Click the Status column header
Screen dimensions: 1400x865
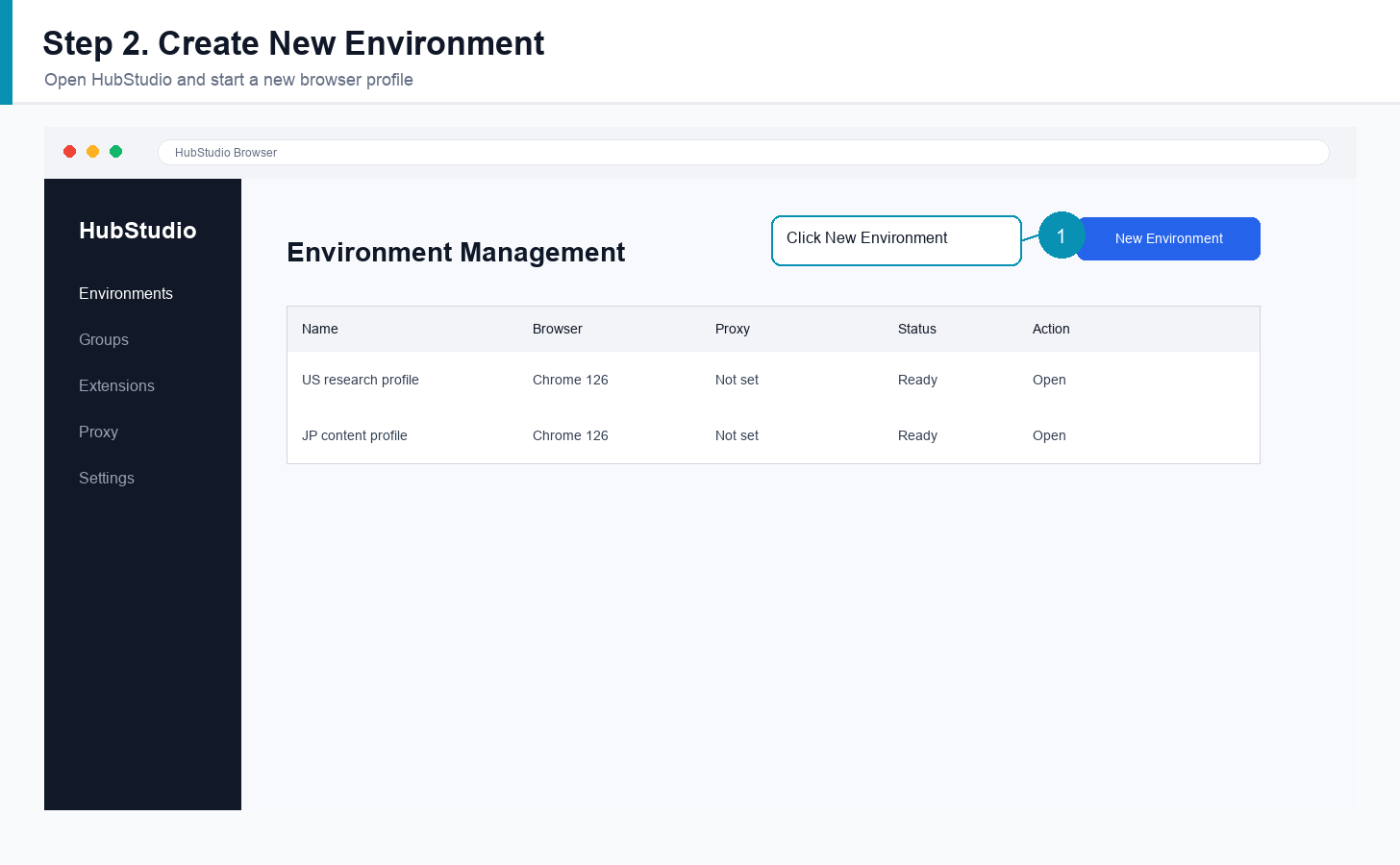click(x=917, y=329)
